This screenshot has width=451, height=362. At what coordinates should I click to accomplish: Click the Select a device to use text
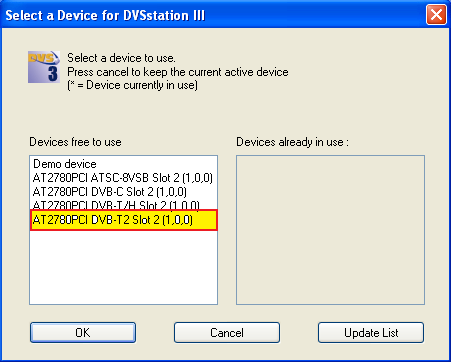point(121,58)
